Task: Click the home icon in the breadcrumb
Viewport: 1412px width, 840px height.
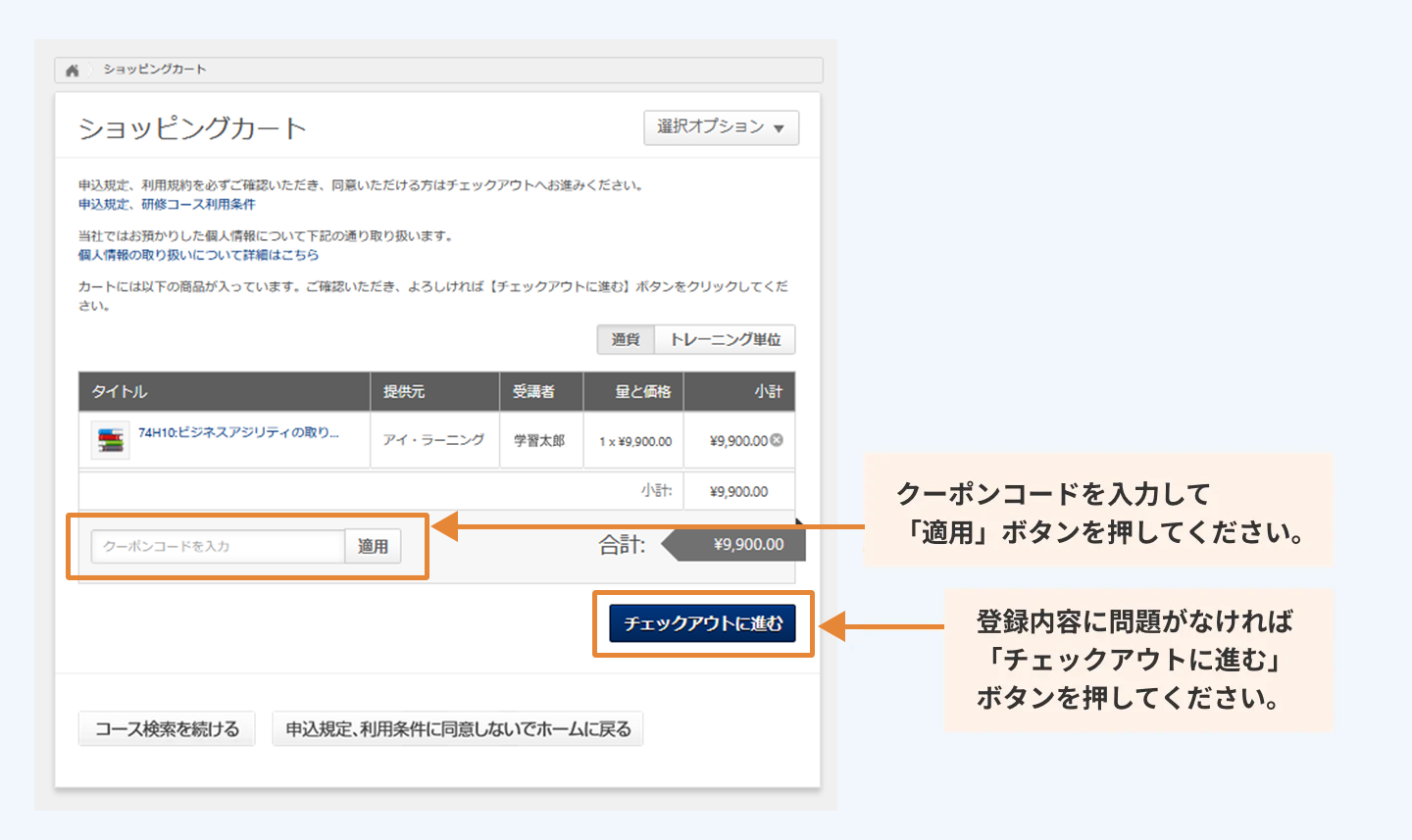Action: tap(72, 70)
